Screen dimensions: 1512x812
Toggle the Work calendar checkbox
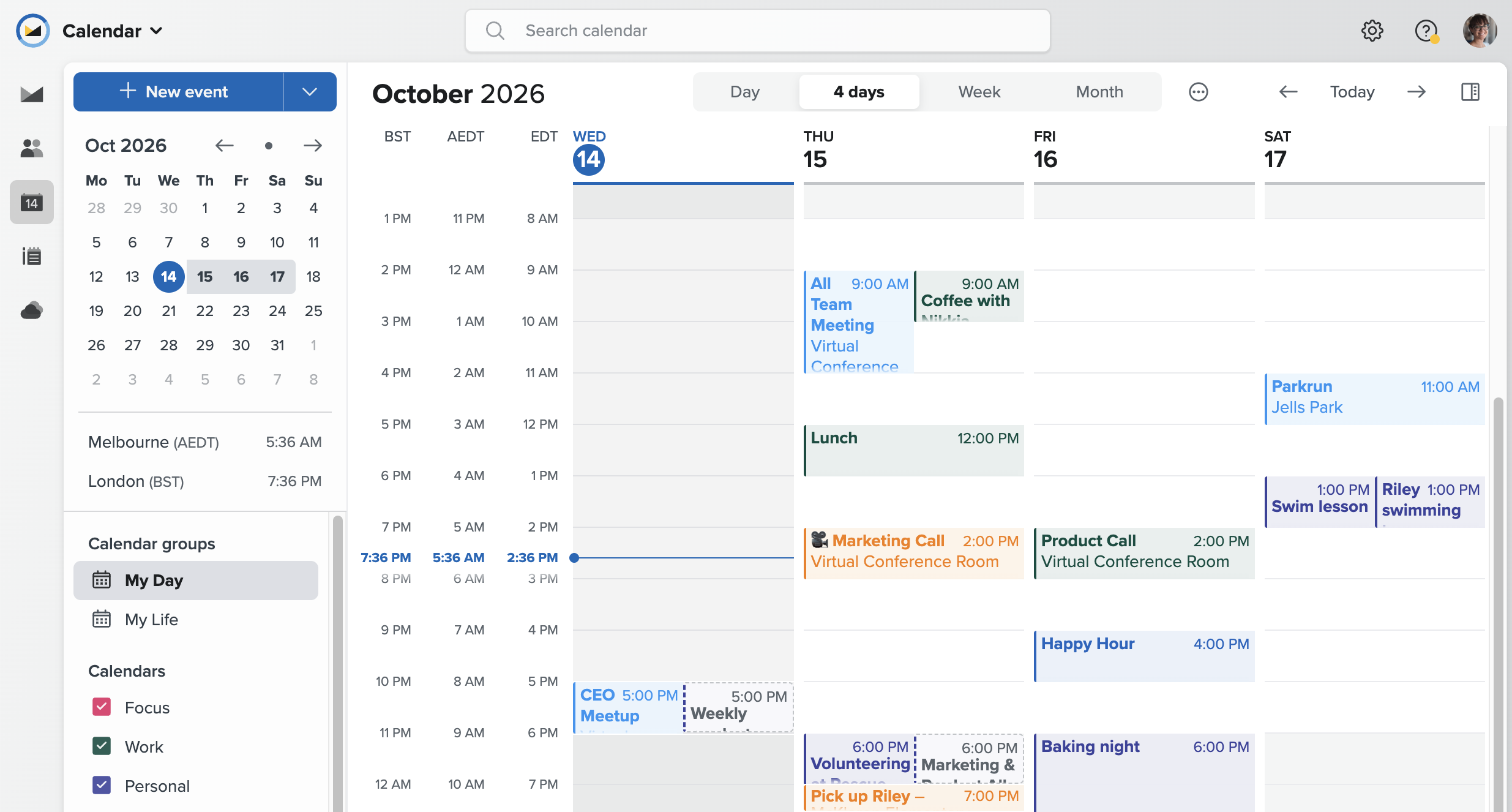tap(102, 746)
